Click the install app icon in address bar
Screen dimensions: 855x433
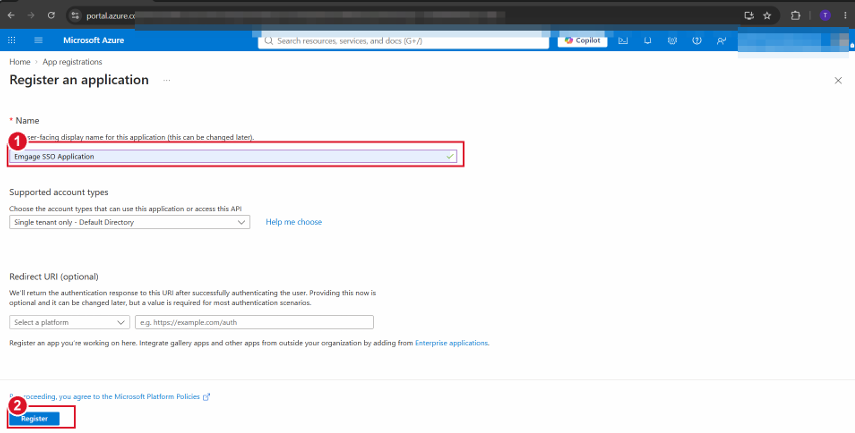click(x=749, y=15)
